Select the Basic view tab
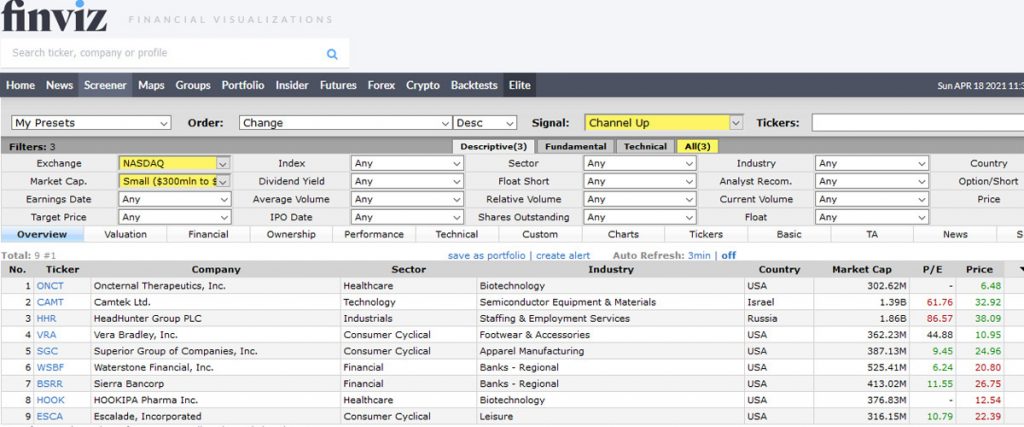Screen dimensions: 1024x427 point(789,234)
